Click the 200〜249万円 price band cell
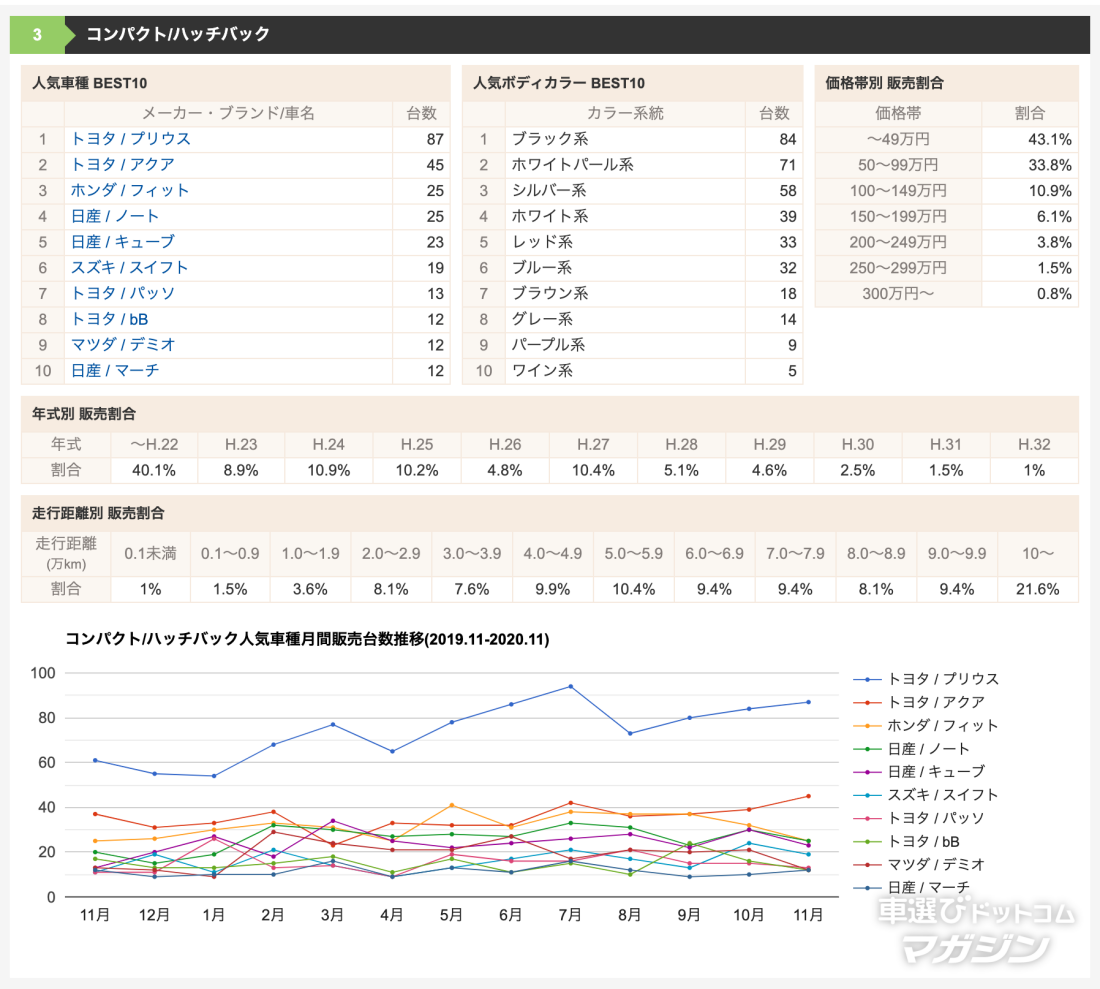The width and height of the screenshot is (1100, 989). [x=898, y=242]
